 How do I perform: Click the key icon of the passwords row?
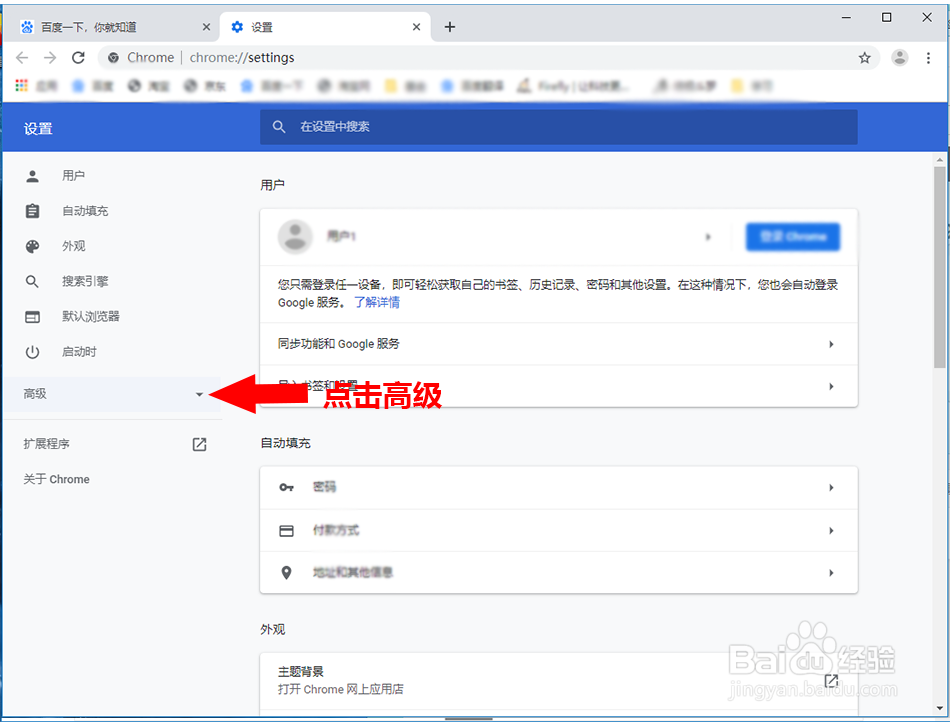(287, 488)
